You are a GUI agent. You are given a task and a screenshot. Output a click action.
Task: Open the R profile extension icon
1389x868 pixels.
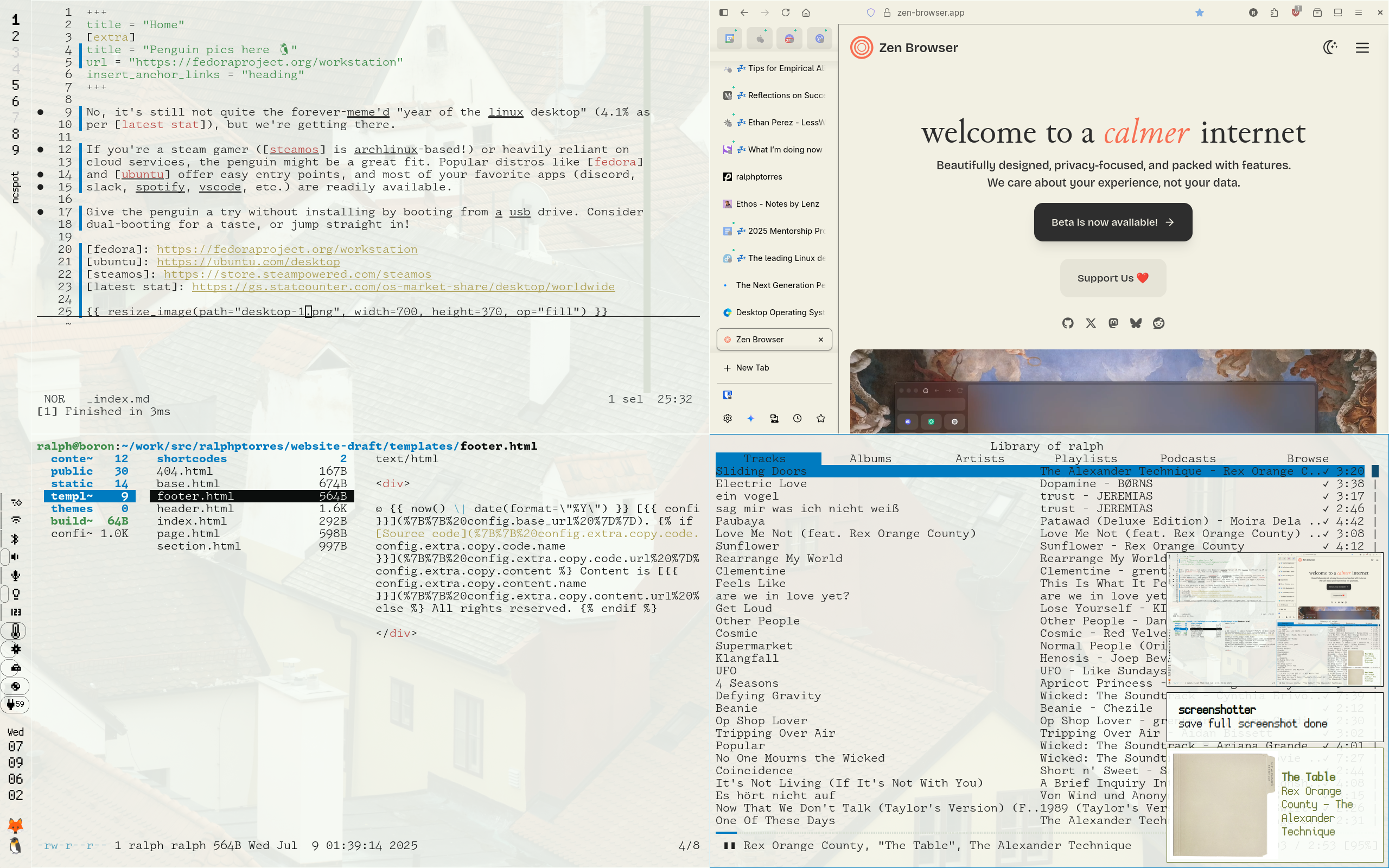coord(1253,12)
